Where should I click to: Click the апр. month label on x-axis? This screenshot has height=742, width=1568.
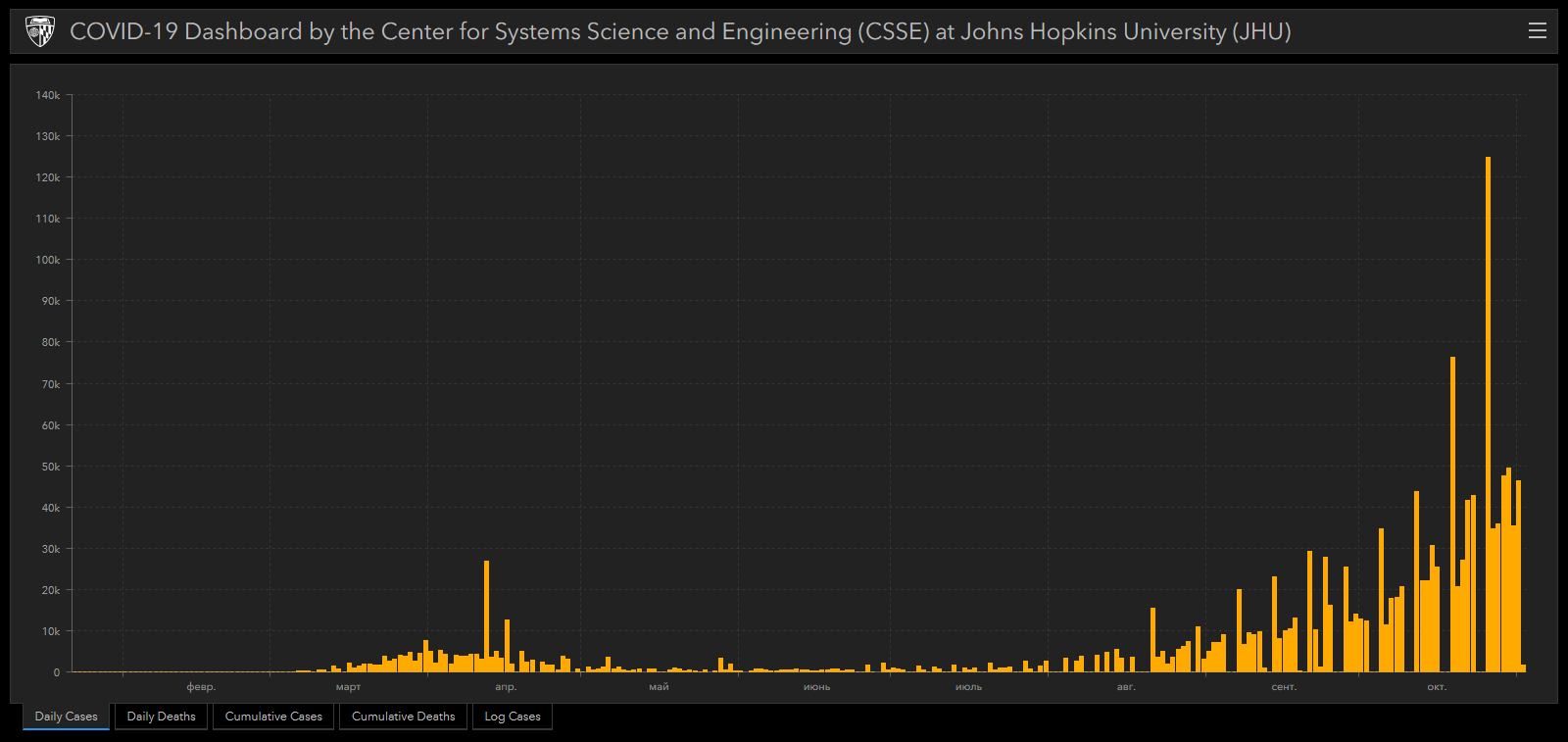[506, 687]
